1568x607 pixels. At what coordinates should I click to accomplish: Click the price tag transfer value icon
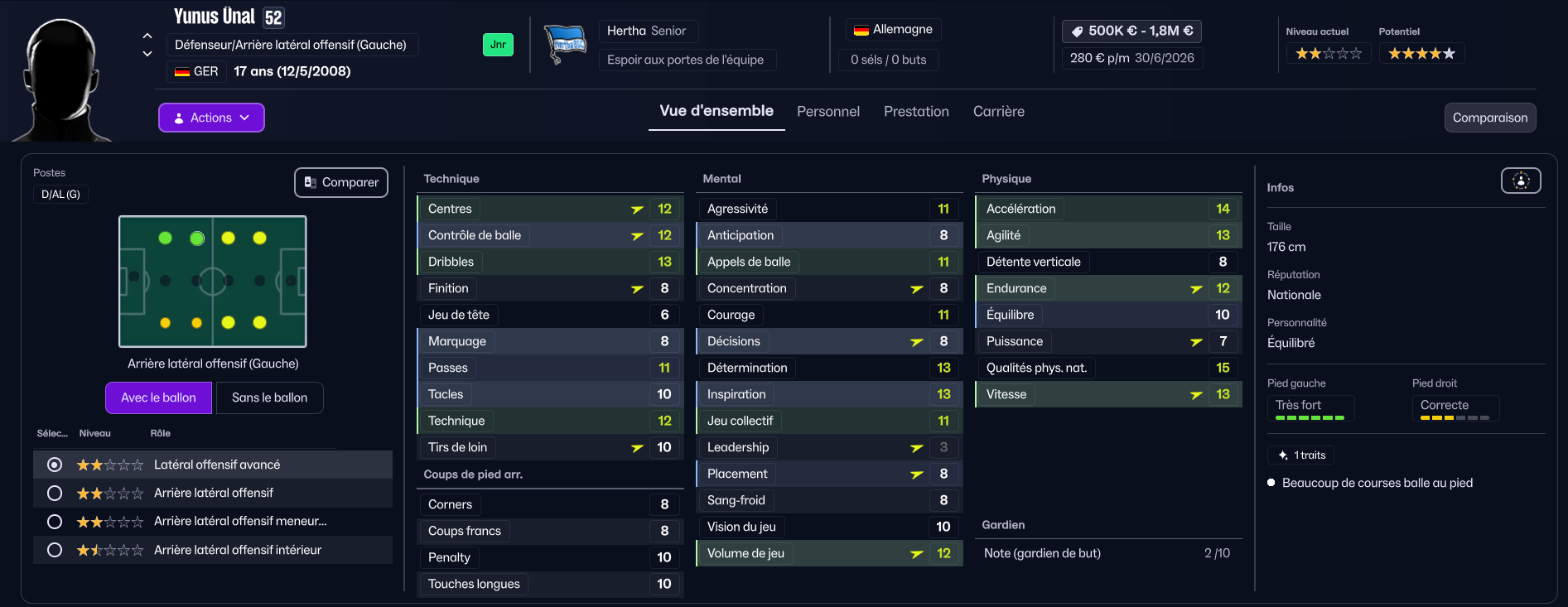[1077, 31]
